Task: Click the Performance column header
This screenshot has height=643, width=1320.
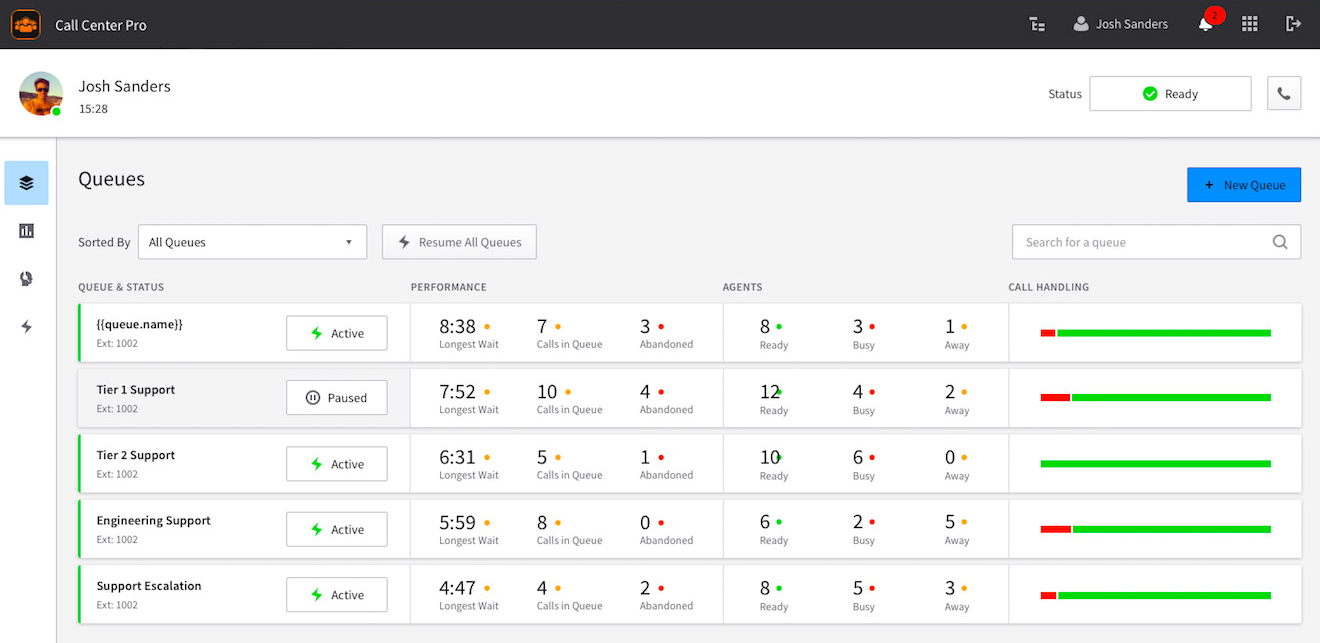Action: click(x=448, y=287)
